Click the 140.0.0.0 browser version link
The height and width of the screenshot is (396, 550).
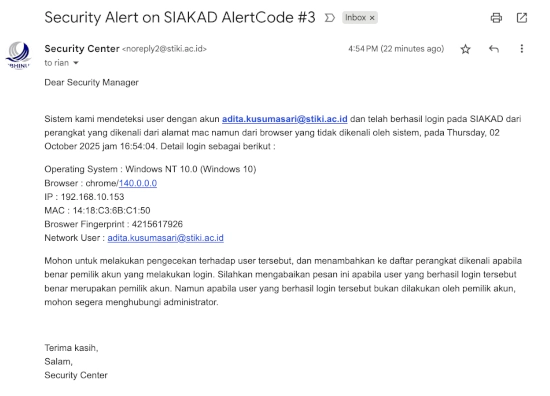tap(138, 183)
